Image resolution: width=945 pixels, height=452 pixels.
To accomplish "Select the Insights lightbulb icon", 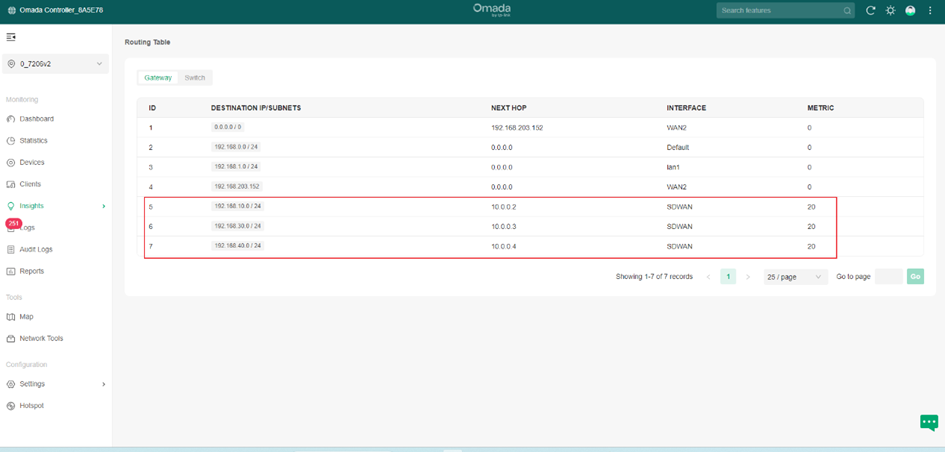I will pyautogui.click(x=10, y=206).
